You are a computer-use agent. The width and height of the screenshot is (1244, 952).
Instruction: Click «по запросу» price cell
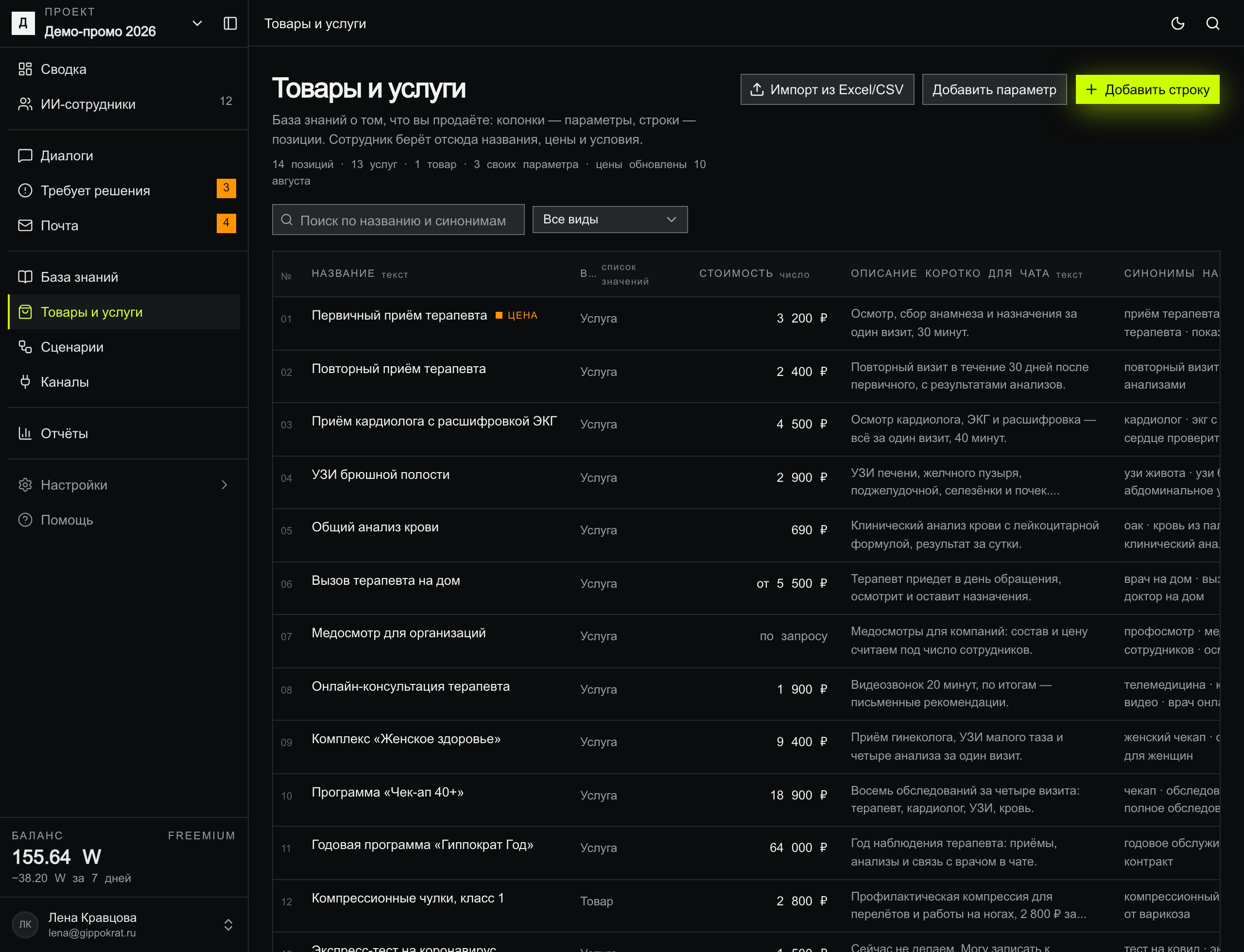[x=793, y=636]
